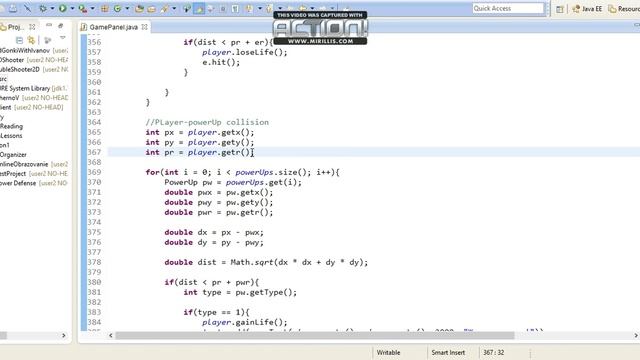Click the wand icon left of Debug gear
This screenshot has height=360, width=640.
[x=27, y=8]
